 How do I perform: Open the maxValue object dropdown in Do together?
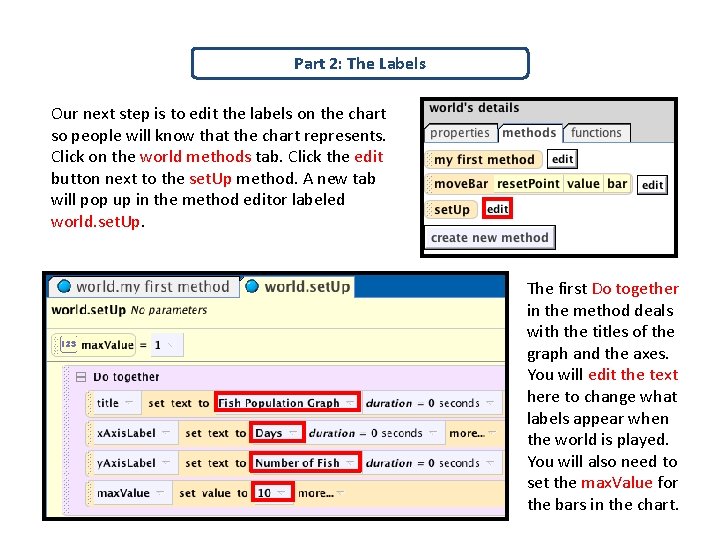pyautogui.click(x=160, y=492)
